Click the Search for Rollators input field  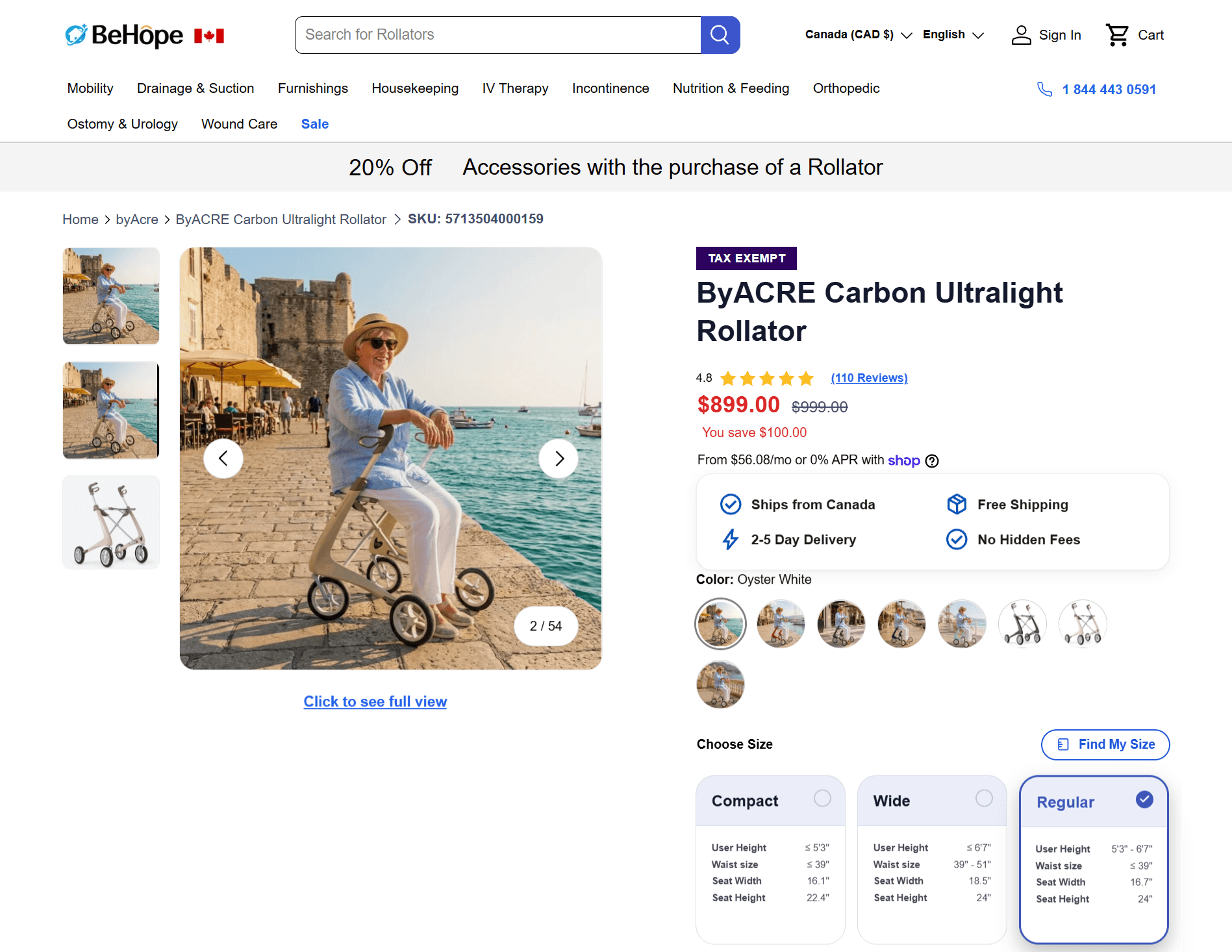(x=498, y=35)
